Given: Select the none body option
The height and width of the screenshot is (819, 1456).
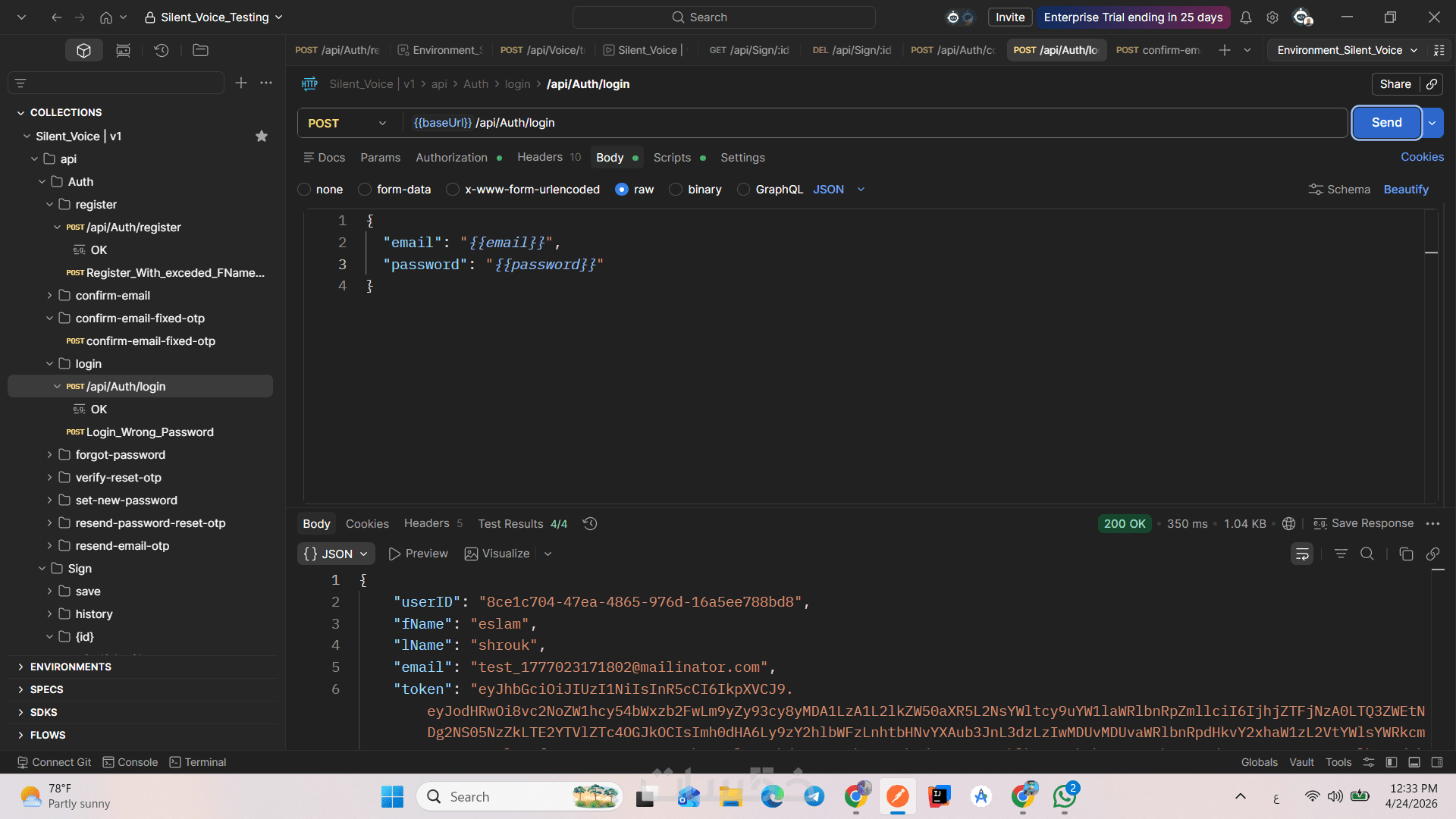Looking at the screenshot, I should (305, 190).
